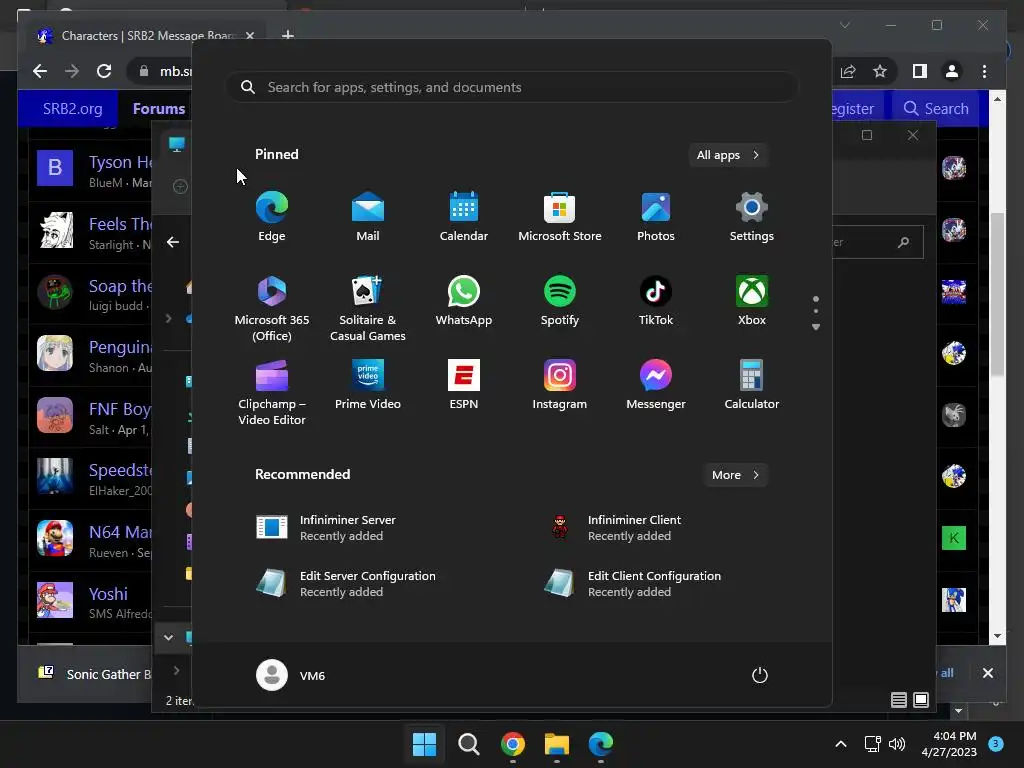
Task: Click the webpage vertical scrollbar
Action: [997, 295]
